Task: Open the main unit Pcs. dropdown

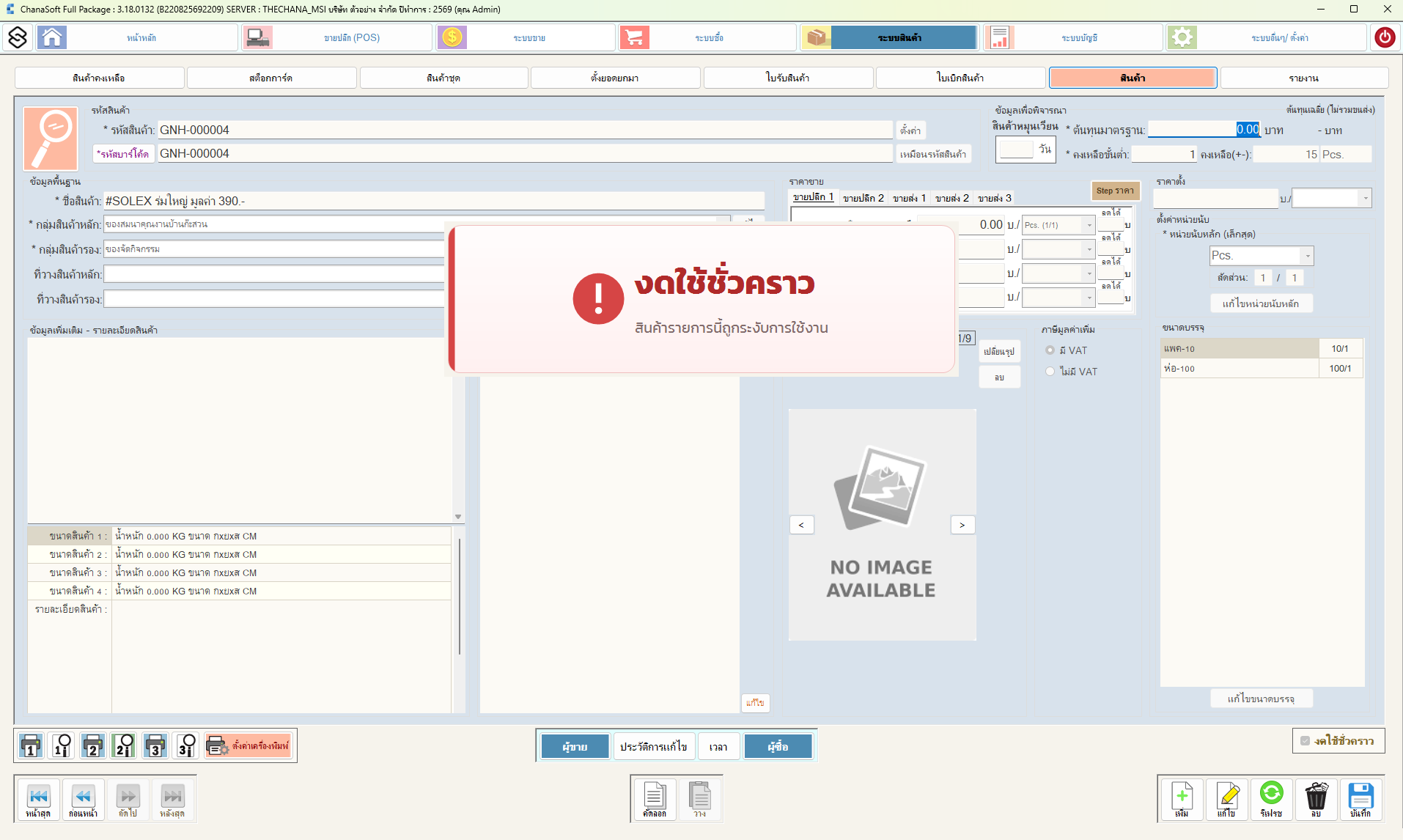Action: tap(1307, 256)
